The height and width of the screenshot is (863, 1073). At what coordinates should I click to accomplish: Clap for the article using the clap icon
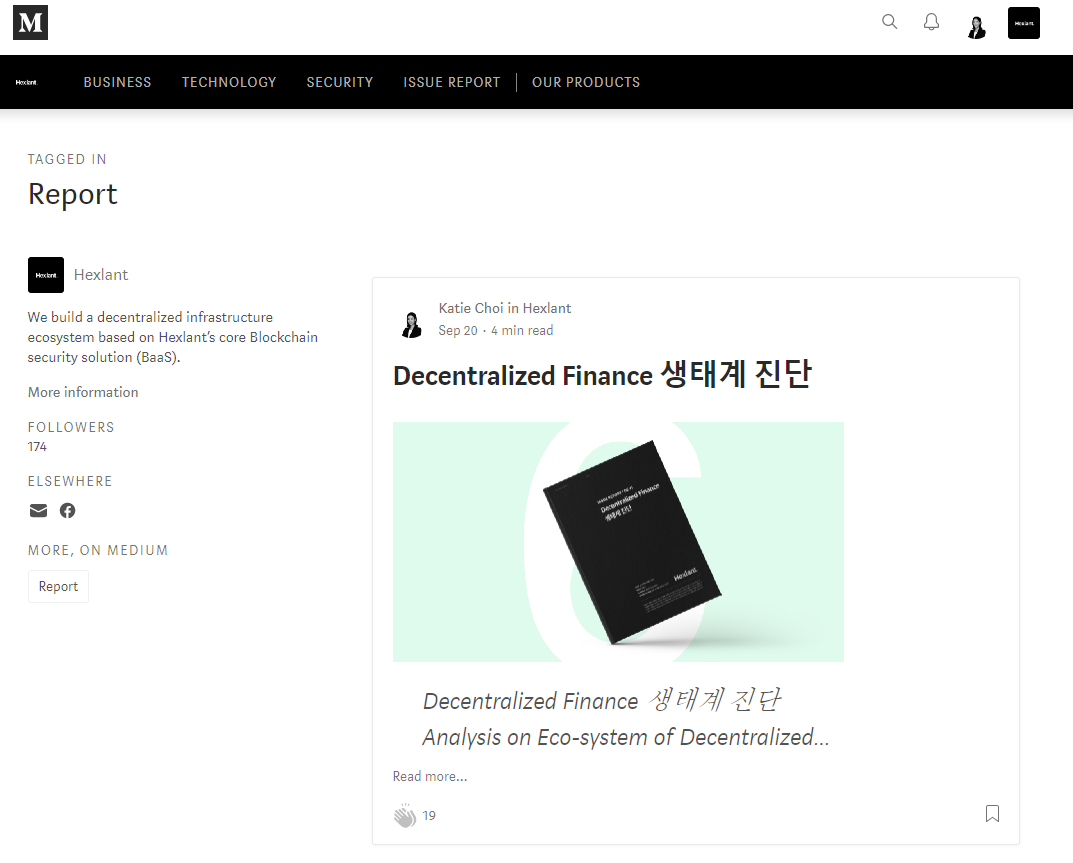404,815
